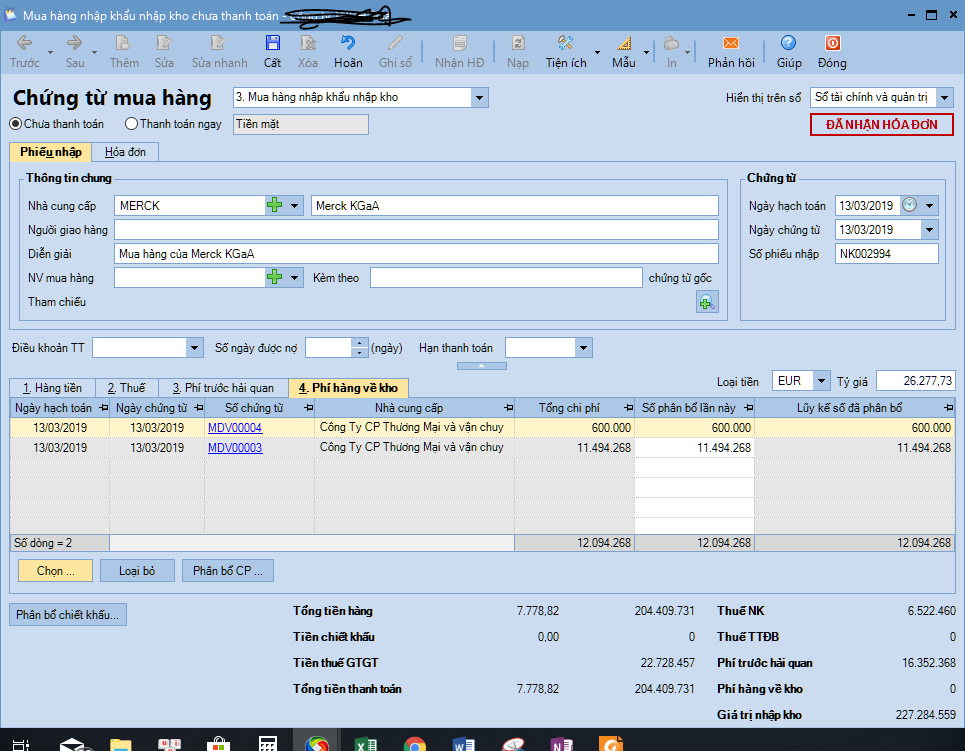Open the 2. Thuế tab
Image resolution: width=965 pixels, height=751 pixels.
coord(127,388)
